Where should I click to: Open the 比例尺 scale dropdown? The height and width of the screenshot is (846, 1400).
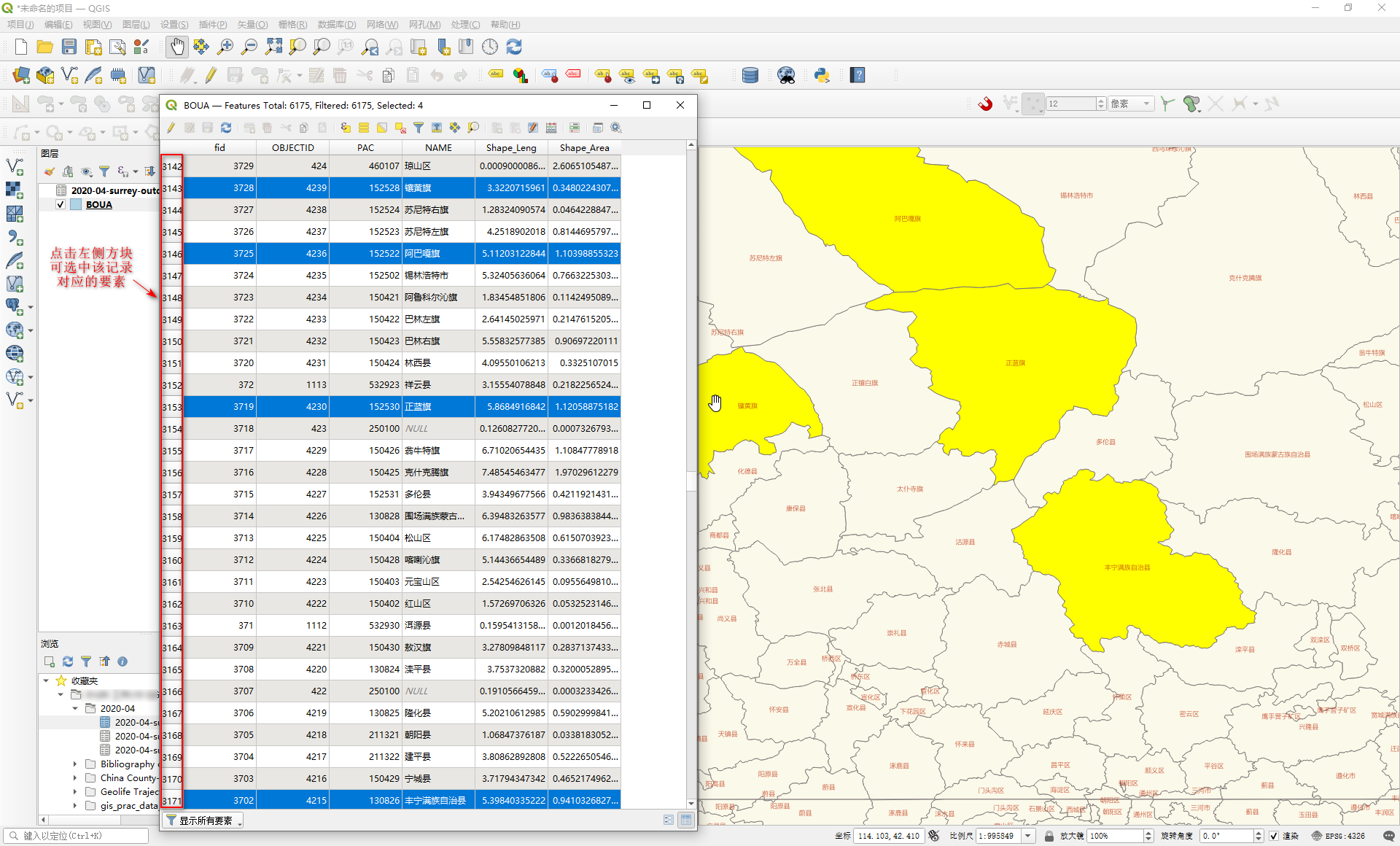[1028, 836]
